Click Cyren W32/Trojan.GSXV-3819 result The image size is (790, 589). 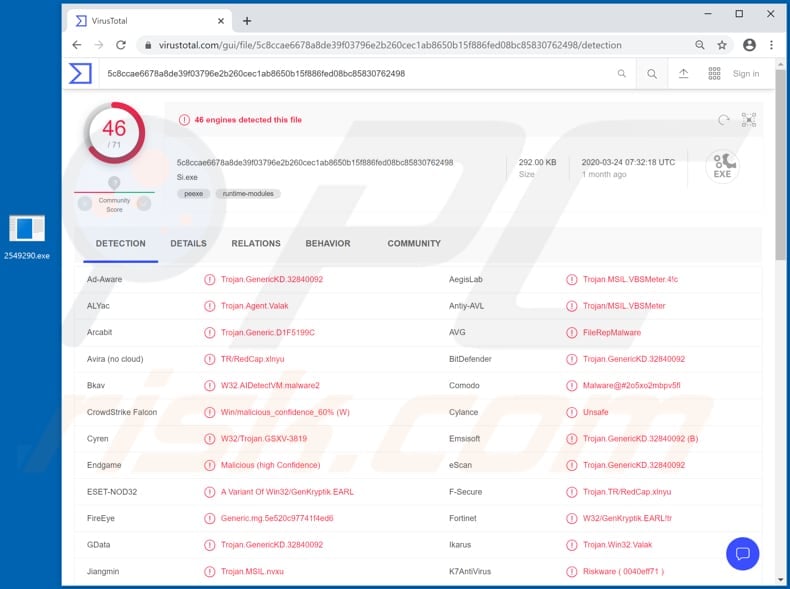[x=264, y=438]
